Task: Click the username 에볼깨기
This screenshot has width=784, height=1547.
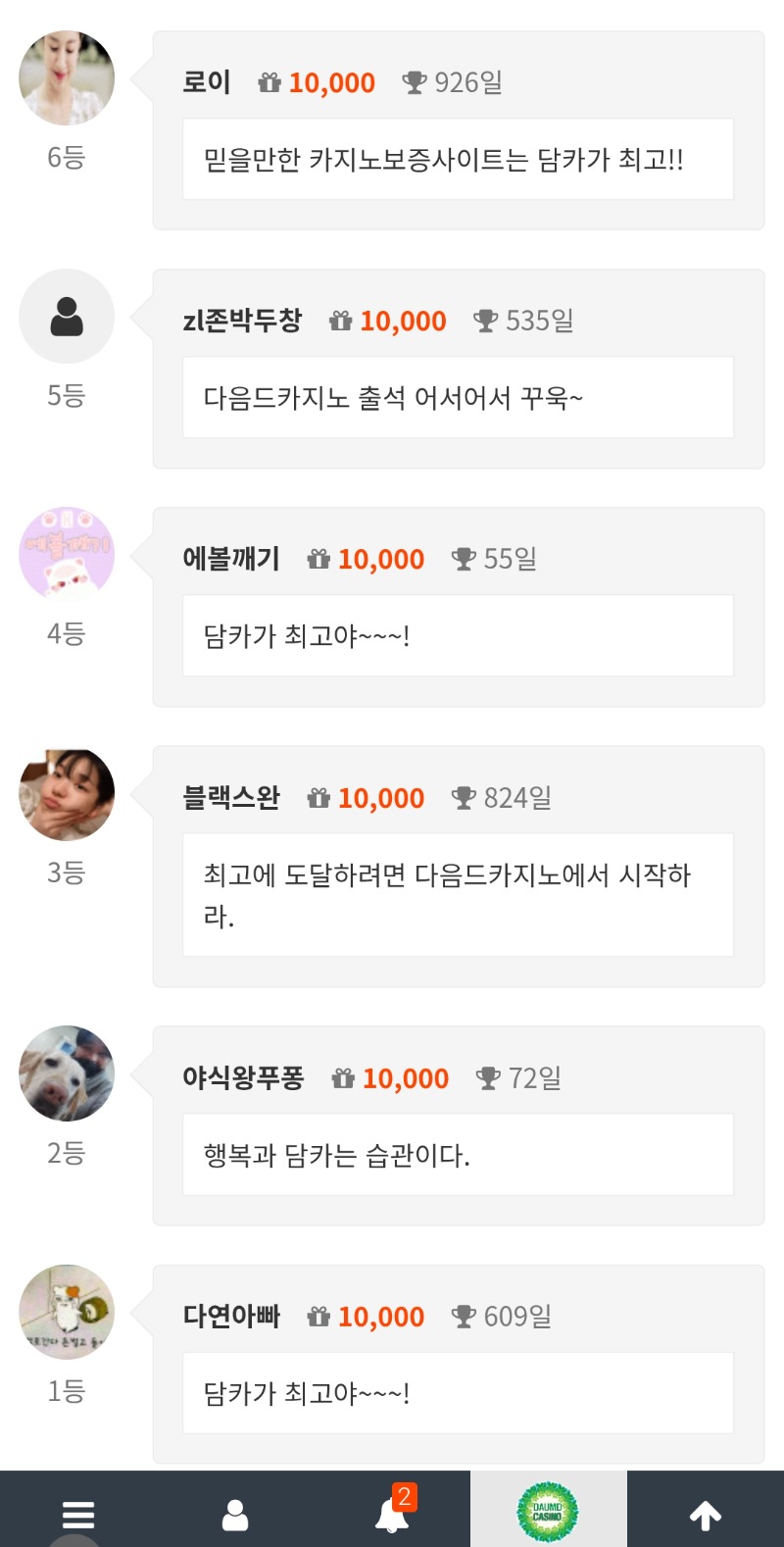Action: pyautogui.click(x=231, y=559)
